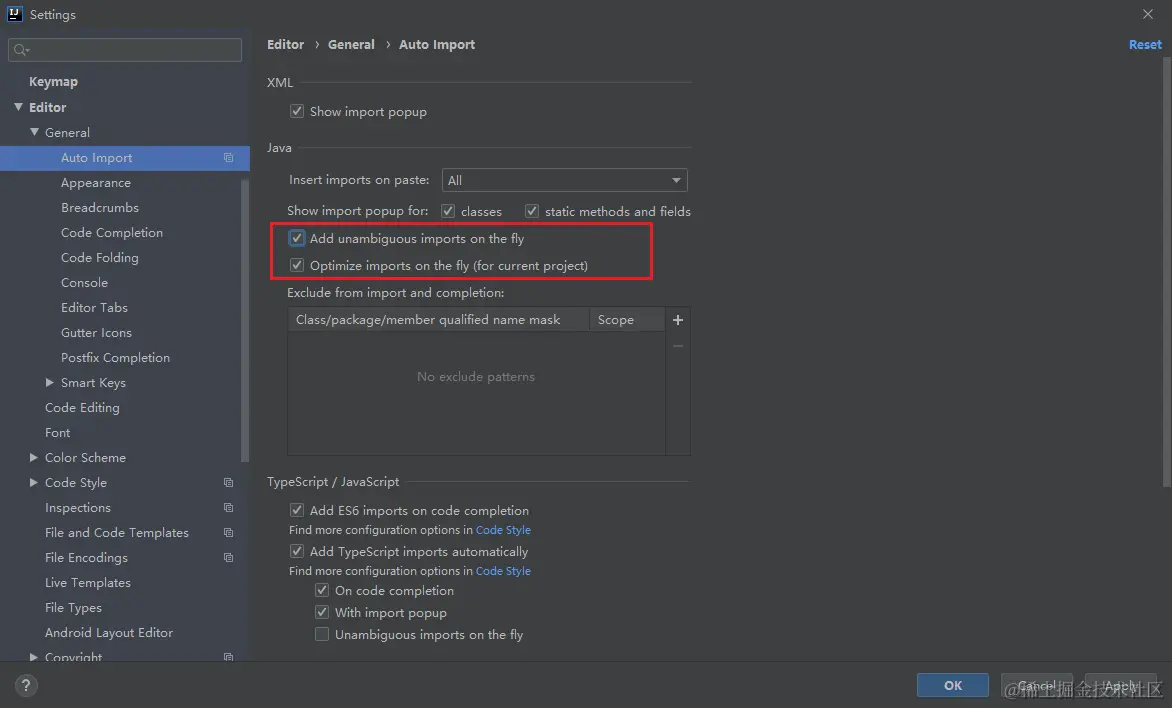Add an exclude pattern with the plus icon

click(x=678, y=320)
